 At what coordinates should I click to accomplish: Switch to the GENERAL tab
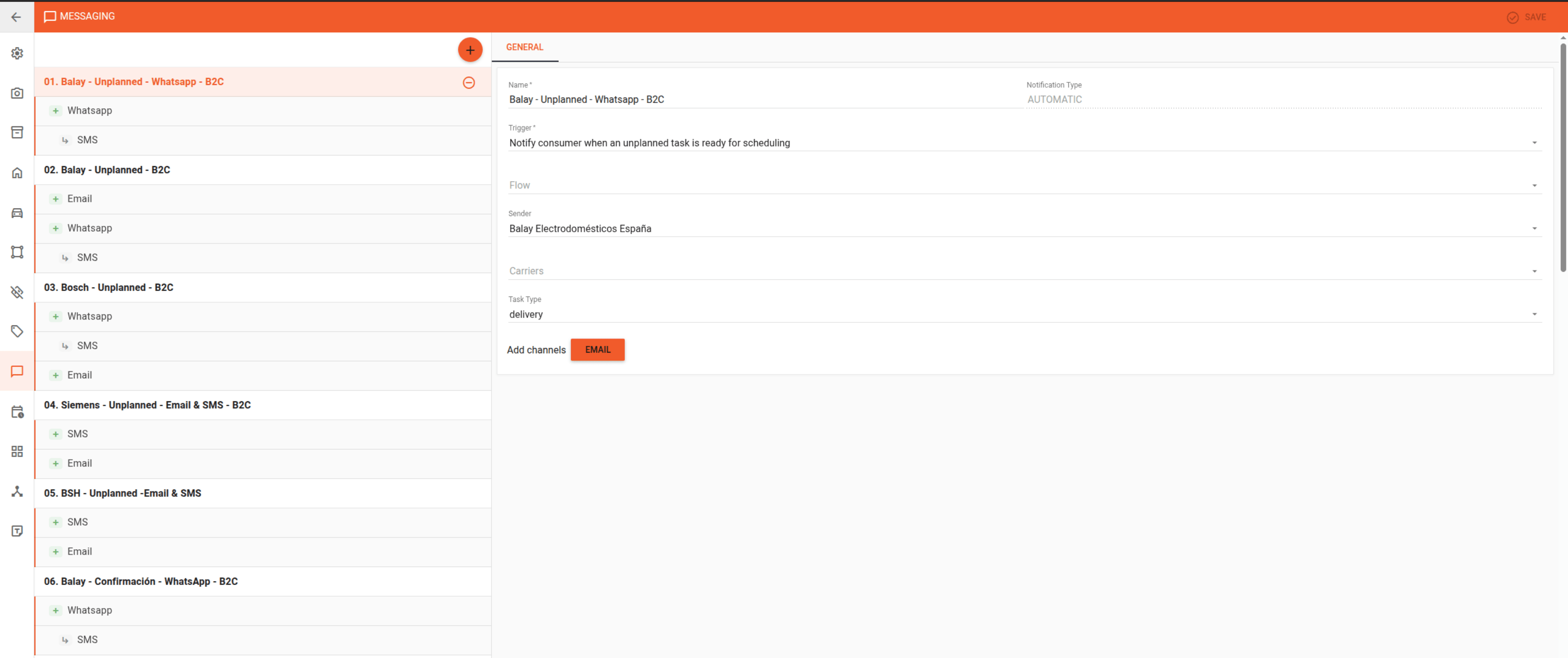pyautogui.click(x=525, y=48)
